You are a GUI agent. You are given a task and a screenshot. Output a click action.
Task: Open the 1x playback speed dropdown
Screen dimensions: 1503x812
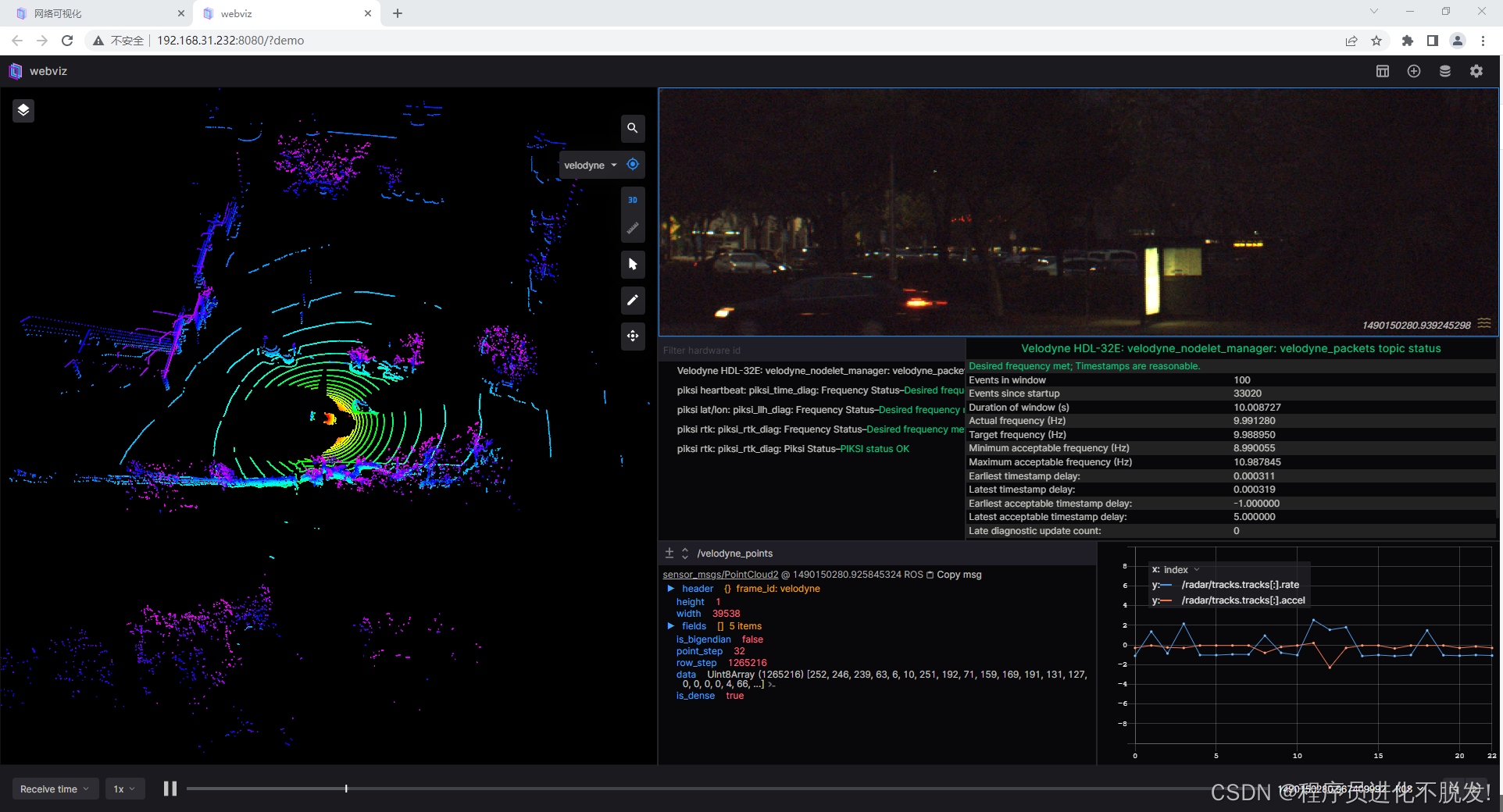point(124,789)
